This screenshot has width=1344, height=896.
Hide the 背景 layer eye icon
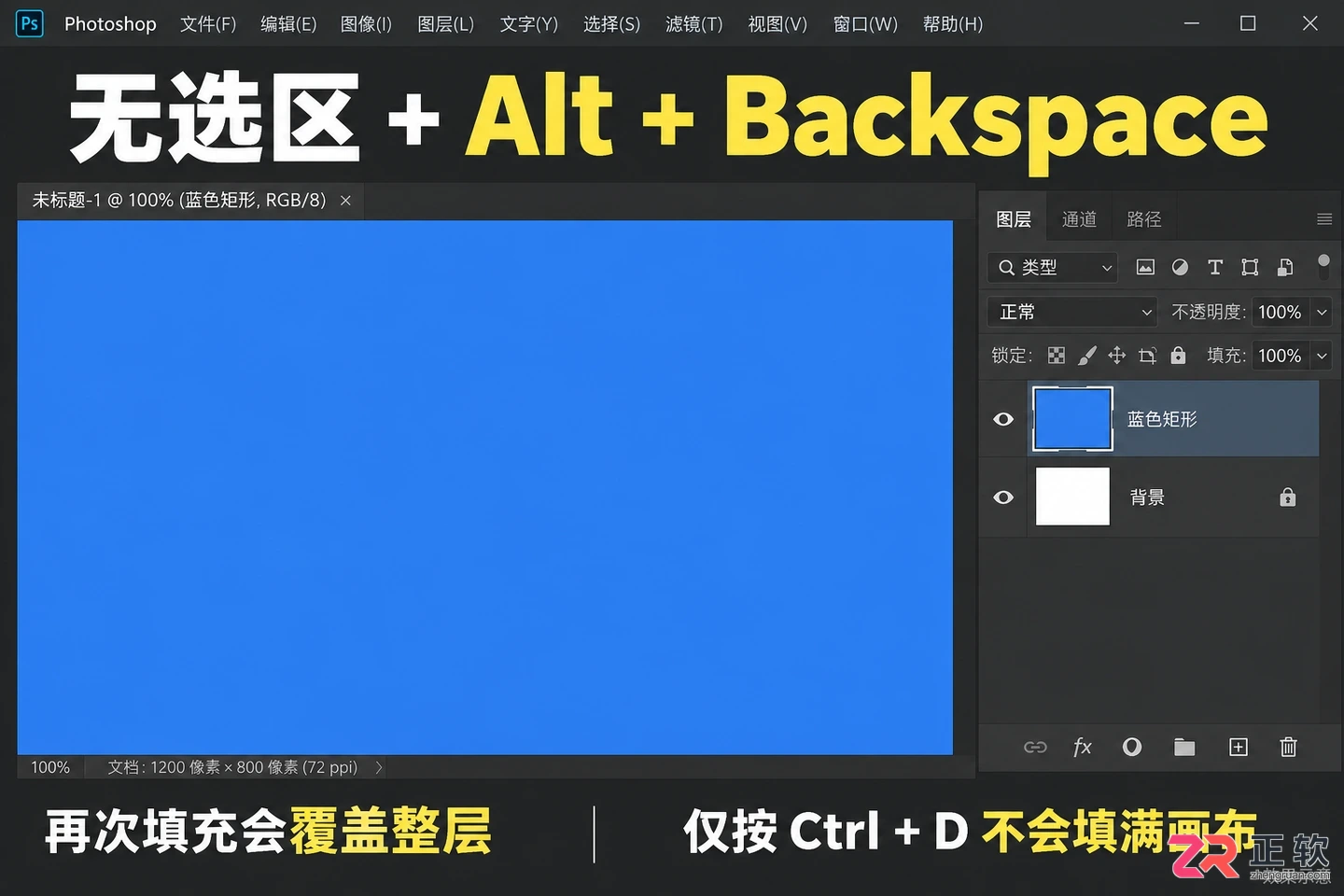(1003, 497)
